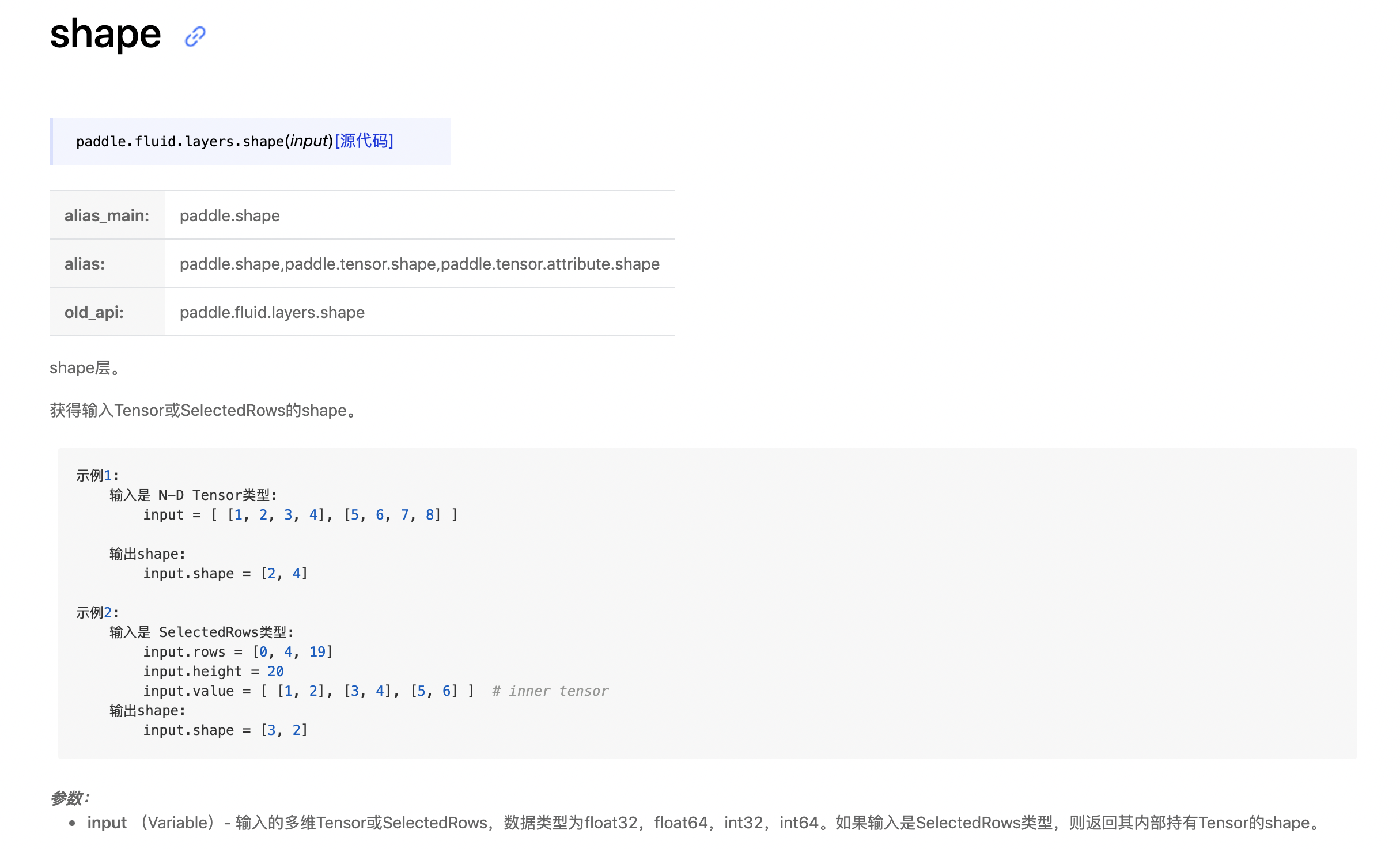Screen dimensions: 1400x849
Task: Click the 示例1 line in code block
Action: (x=97, y=476)
